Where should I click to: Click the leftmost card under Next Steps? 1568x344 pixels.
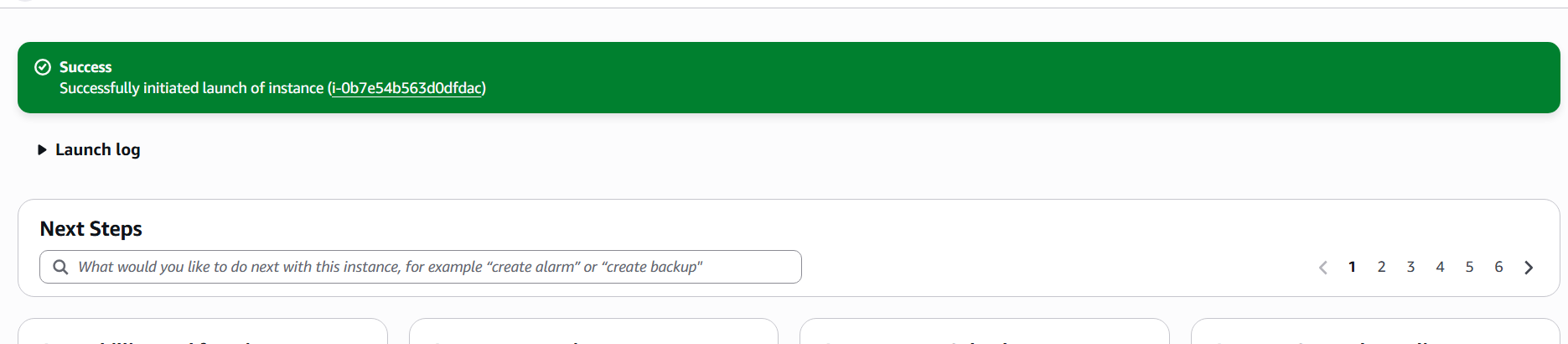(x=202, y=333)
